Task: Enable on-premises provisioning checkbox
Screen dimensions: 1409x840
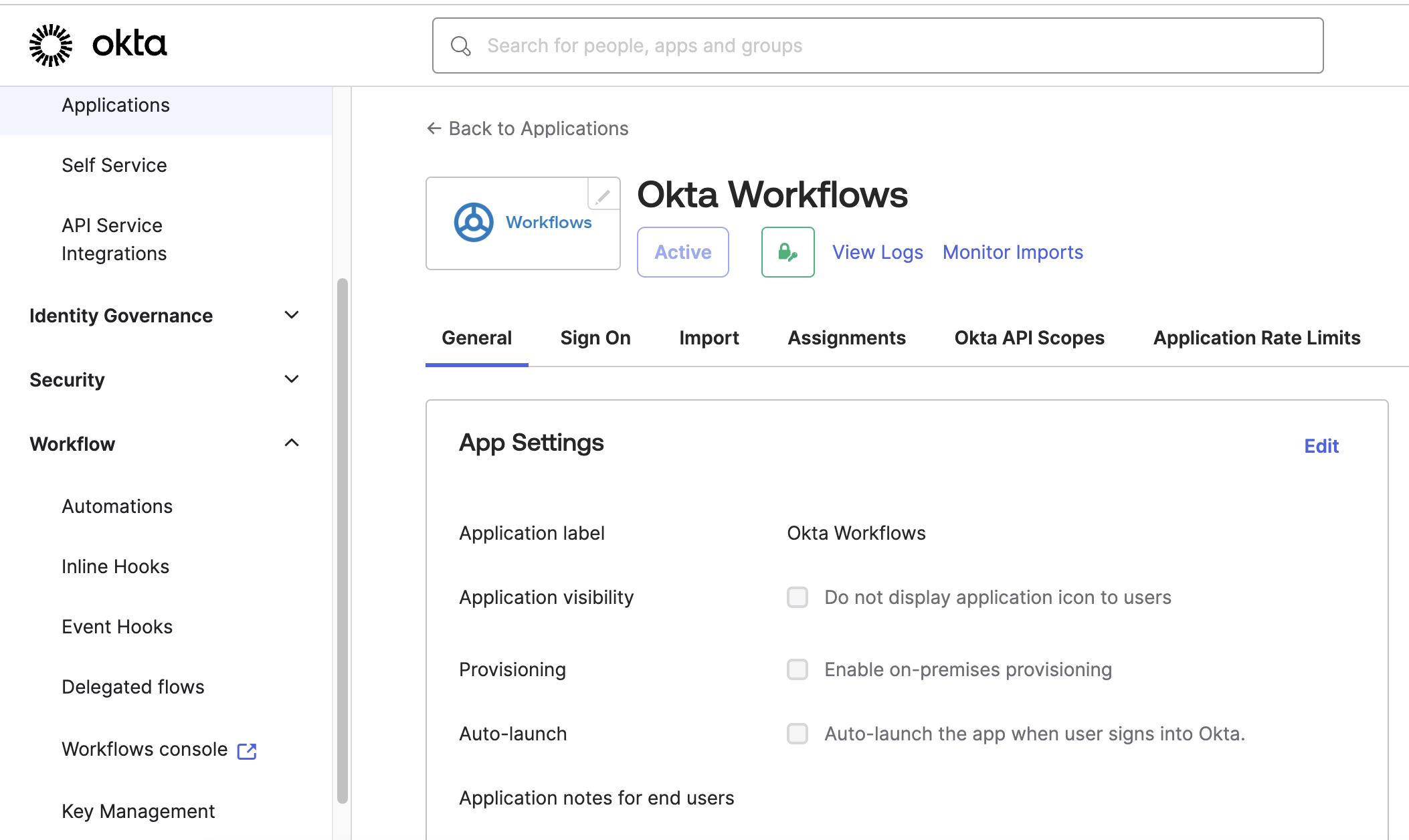Action: point(797,669)
